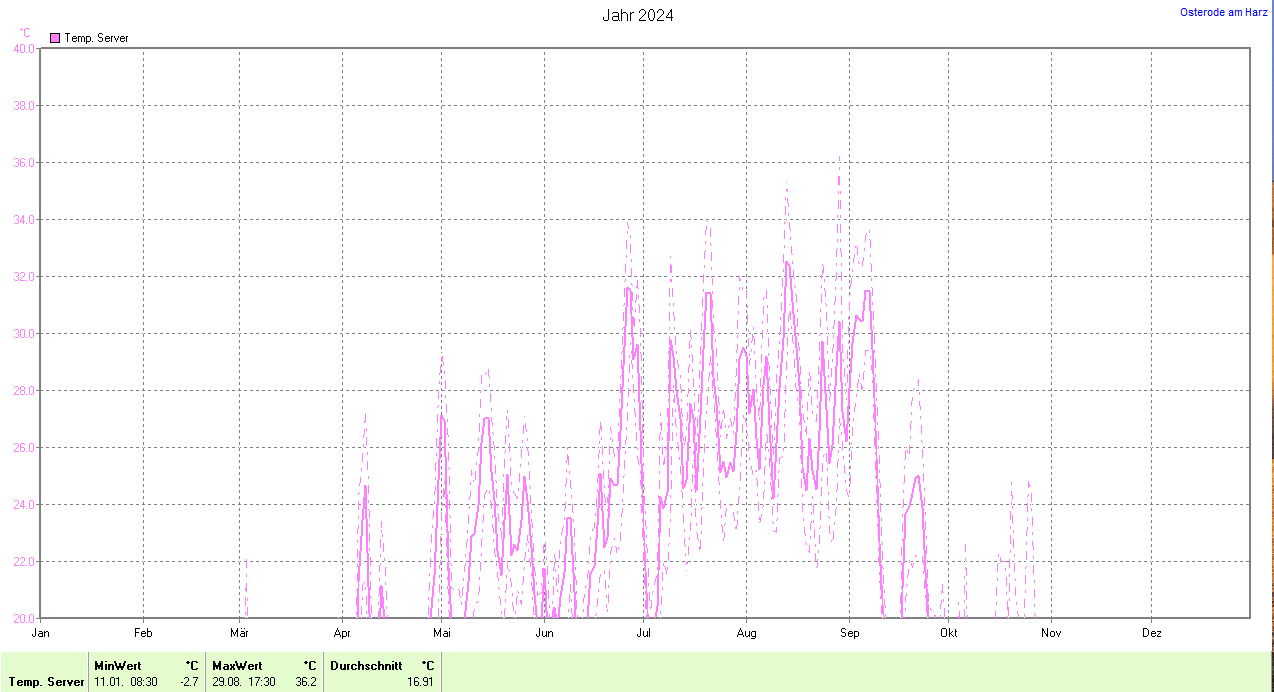
Task: Click the Durchschnitt column header
Action: (366, 665)
